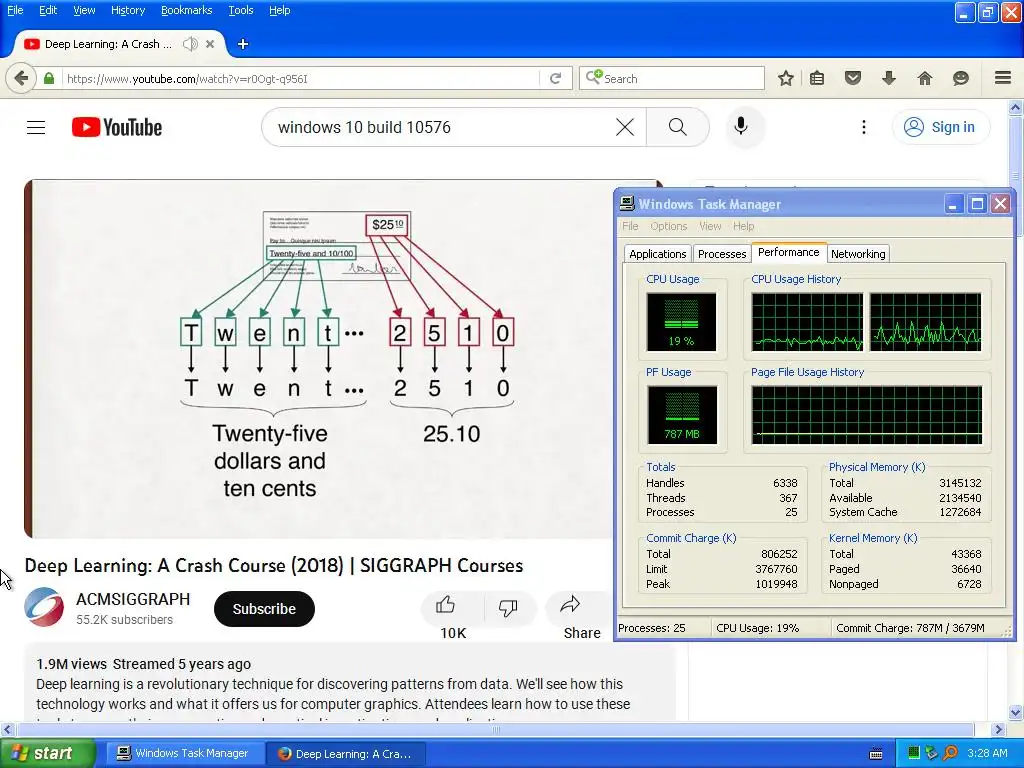Select the Task Manager Performance tab
The height and width of the screenshot is (768, 1024).
tap(788, 252)
